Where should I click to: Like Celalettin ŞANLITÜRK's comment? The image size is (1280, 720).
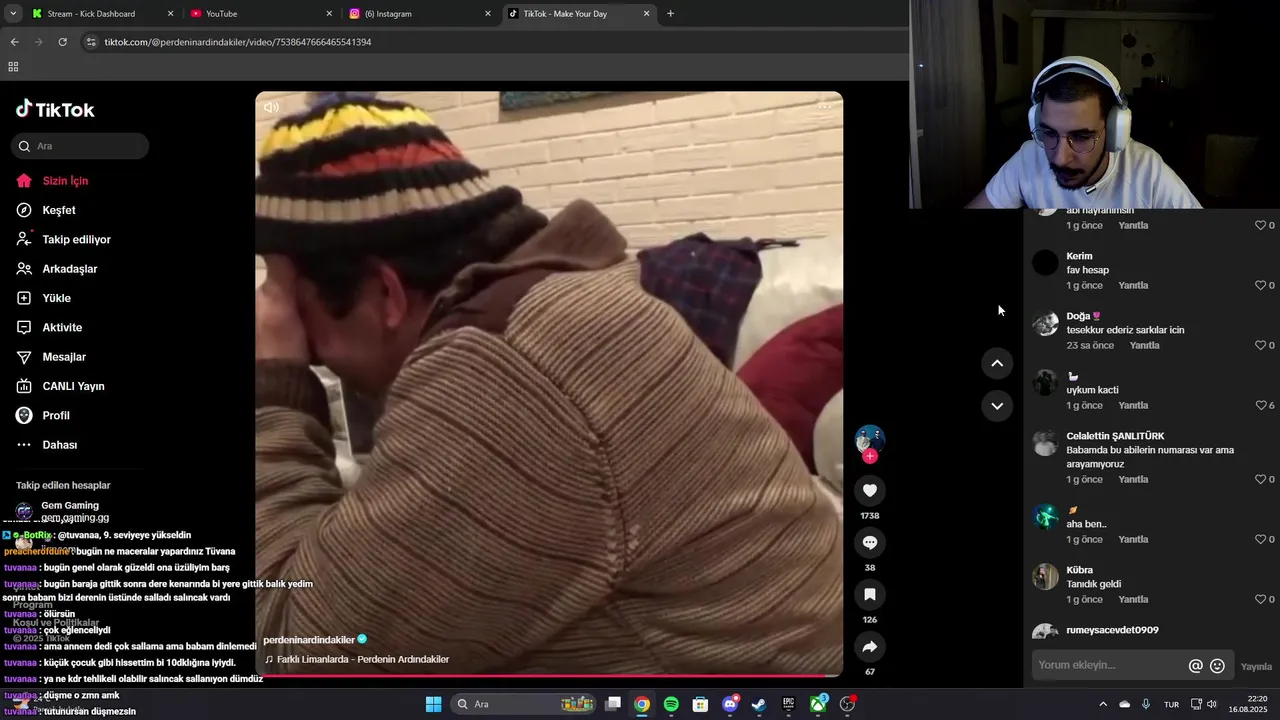pos(1260,479)
